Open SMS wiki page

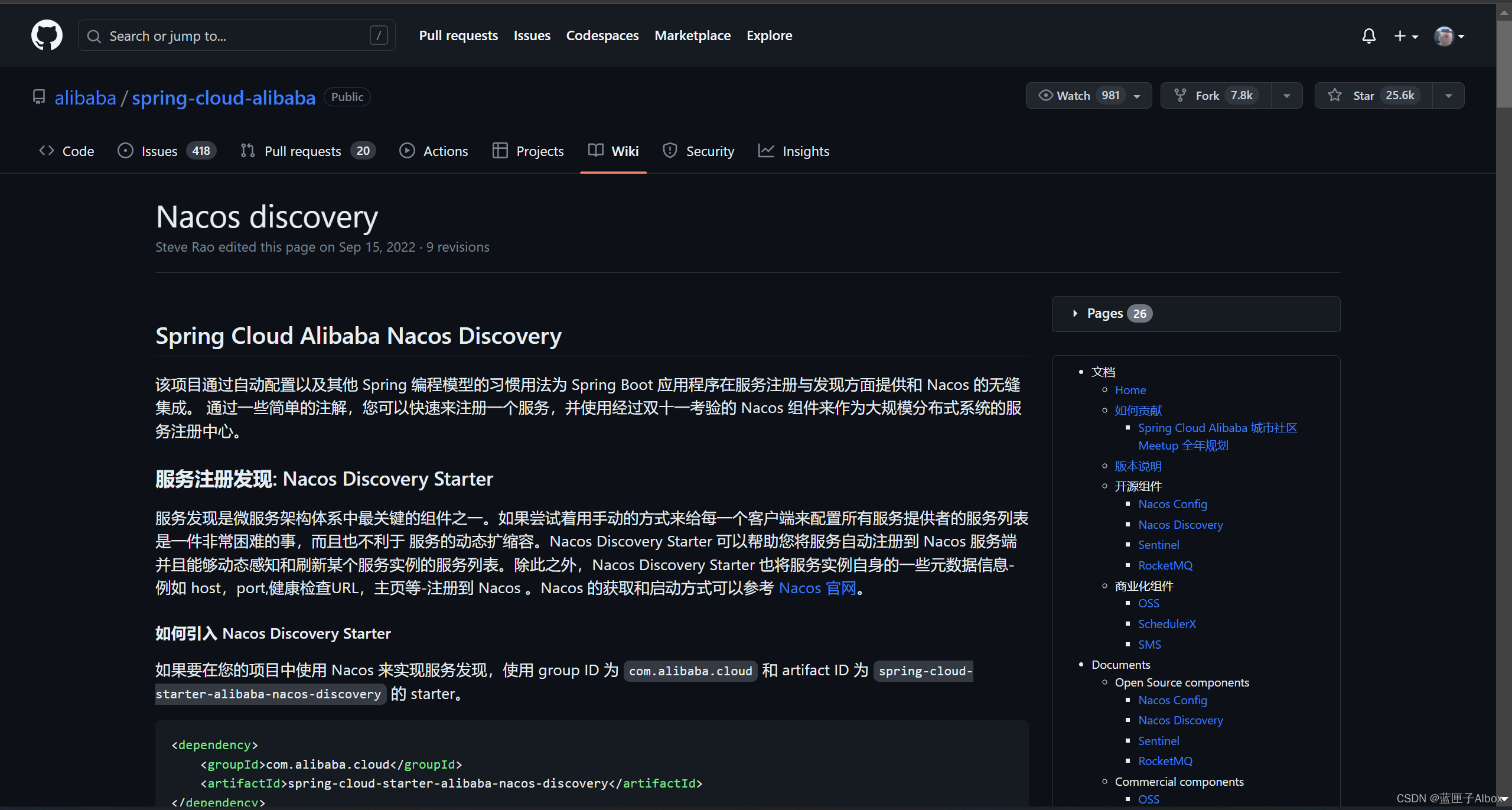pyautogui.click(x=1149, y=645)
